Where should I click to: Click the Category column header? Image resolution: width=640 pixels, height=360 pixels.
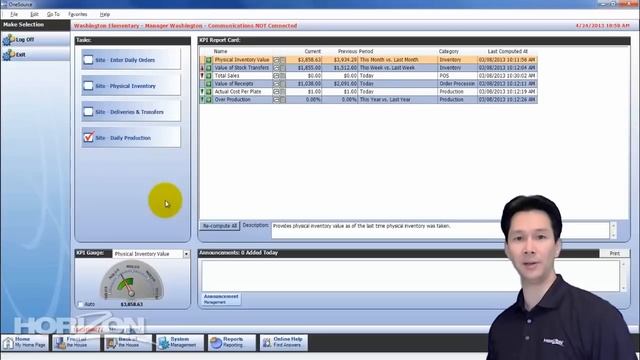[x=449, y=51]
